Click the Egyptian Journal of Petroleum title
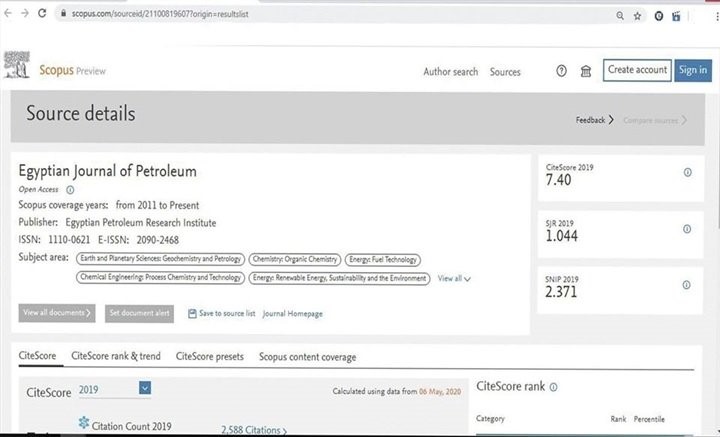Screen dimensions: 720x437 pyautogui.click(x=107, y=171)
